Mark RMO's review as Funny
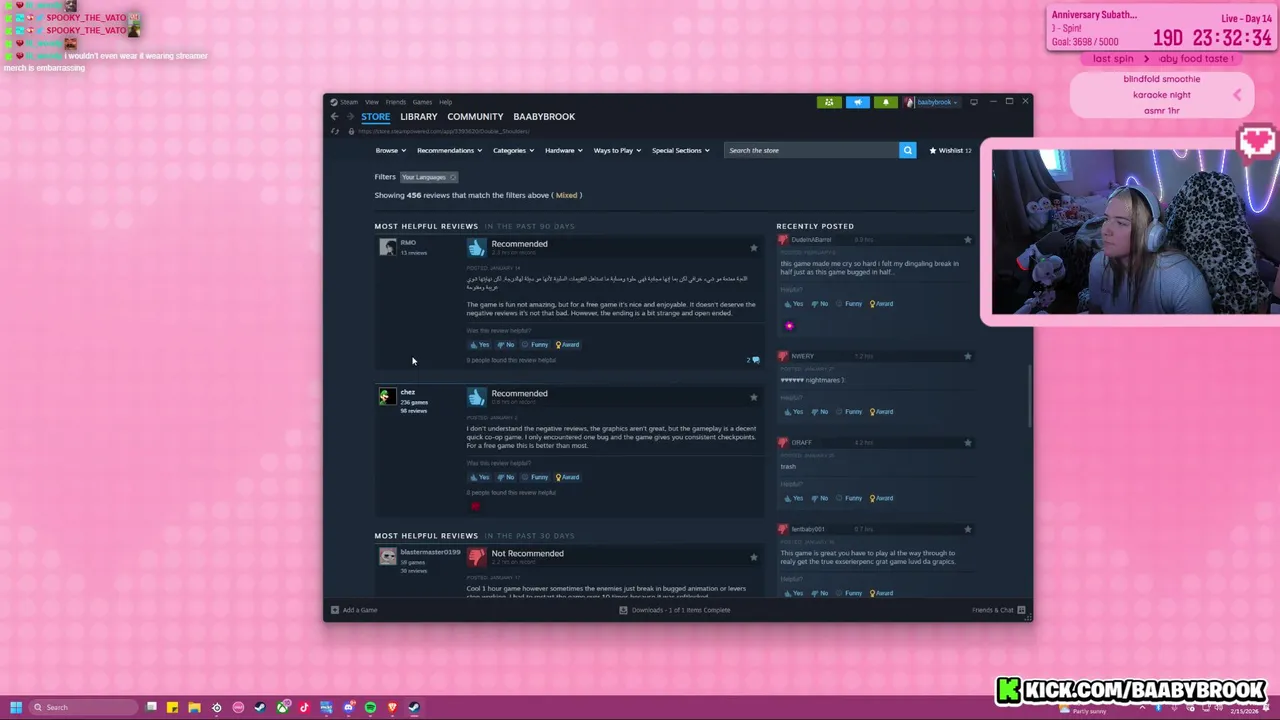Screen dimensions: 1280x720 pos(535,345)
